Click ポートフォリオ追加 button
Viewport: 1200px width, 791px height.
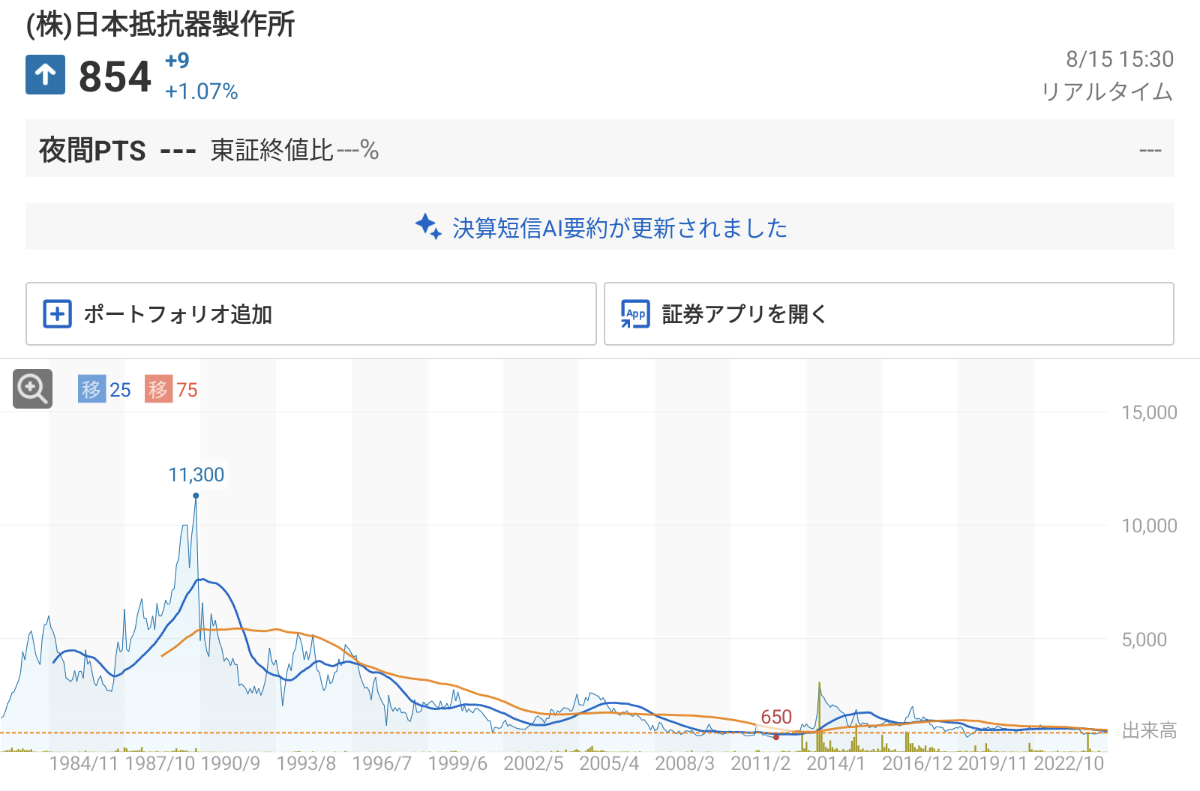pos(310,314)
